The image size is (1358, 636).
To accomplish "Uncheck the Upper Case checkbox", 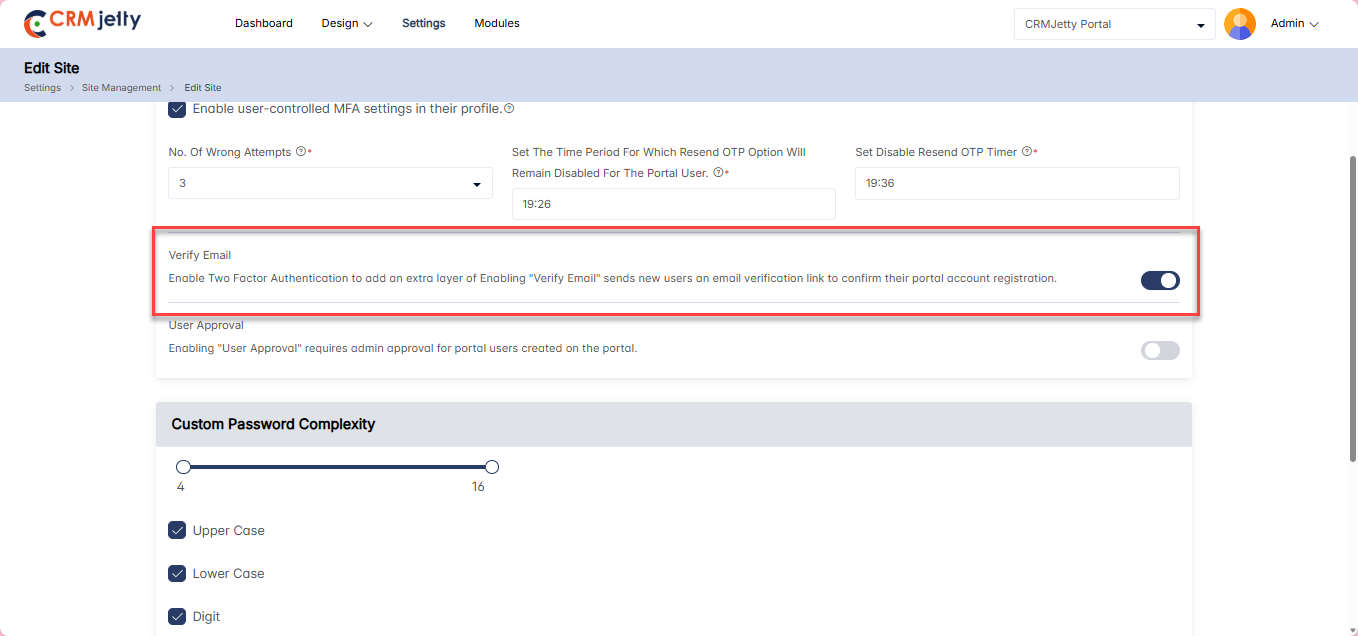I will coord(177,530).
